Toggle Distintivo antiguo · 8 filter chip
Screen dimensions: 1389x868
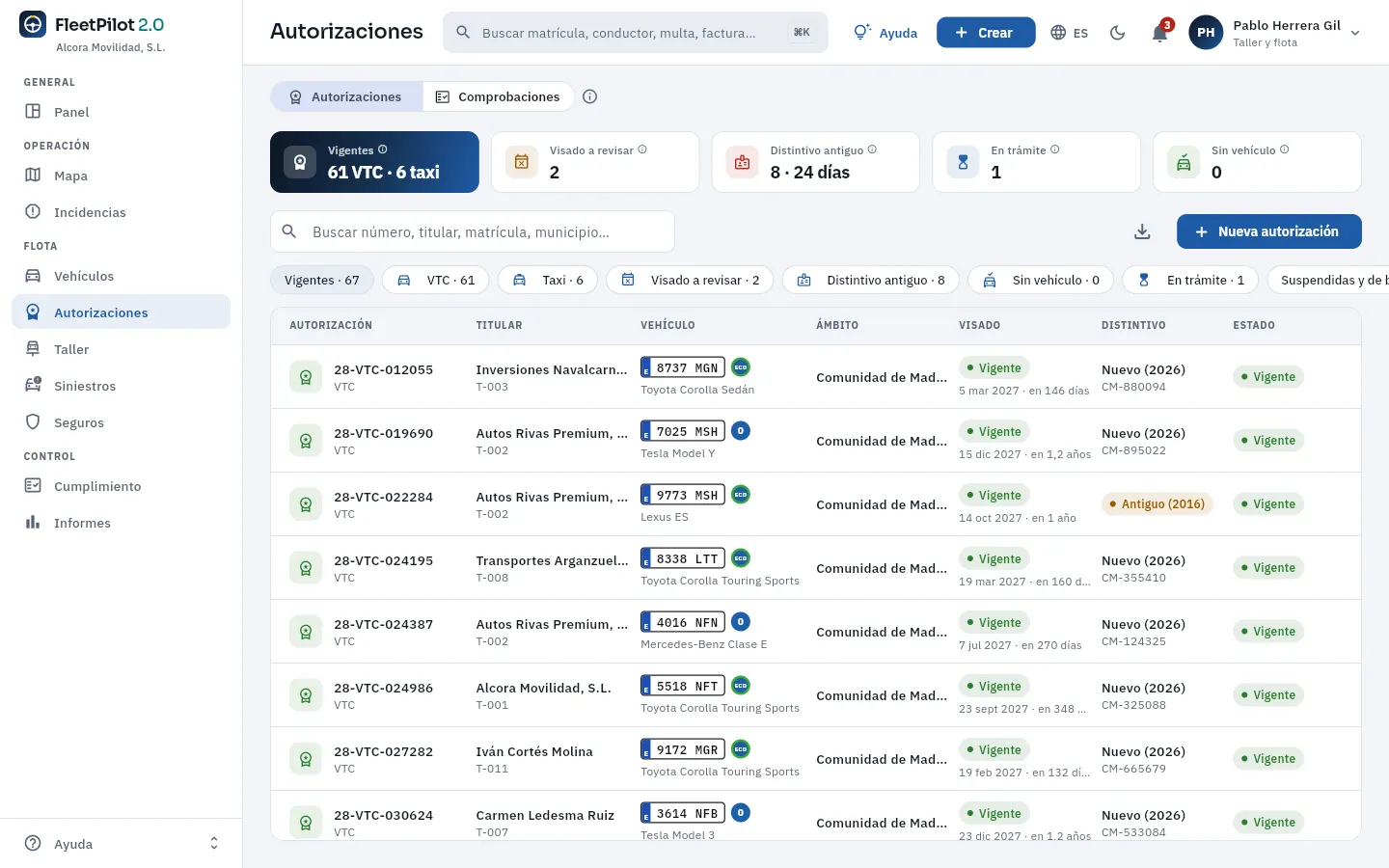point(871,280)
